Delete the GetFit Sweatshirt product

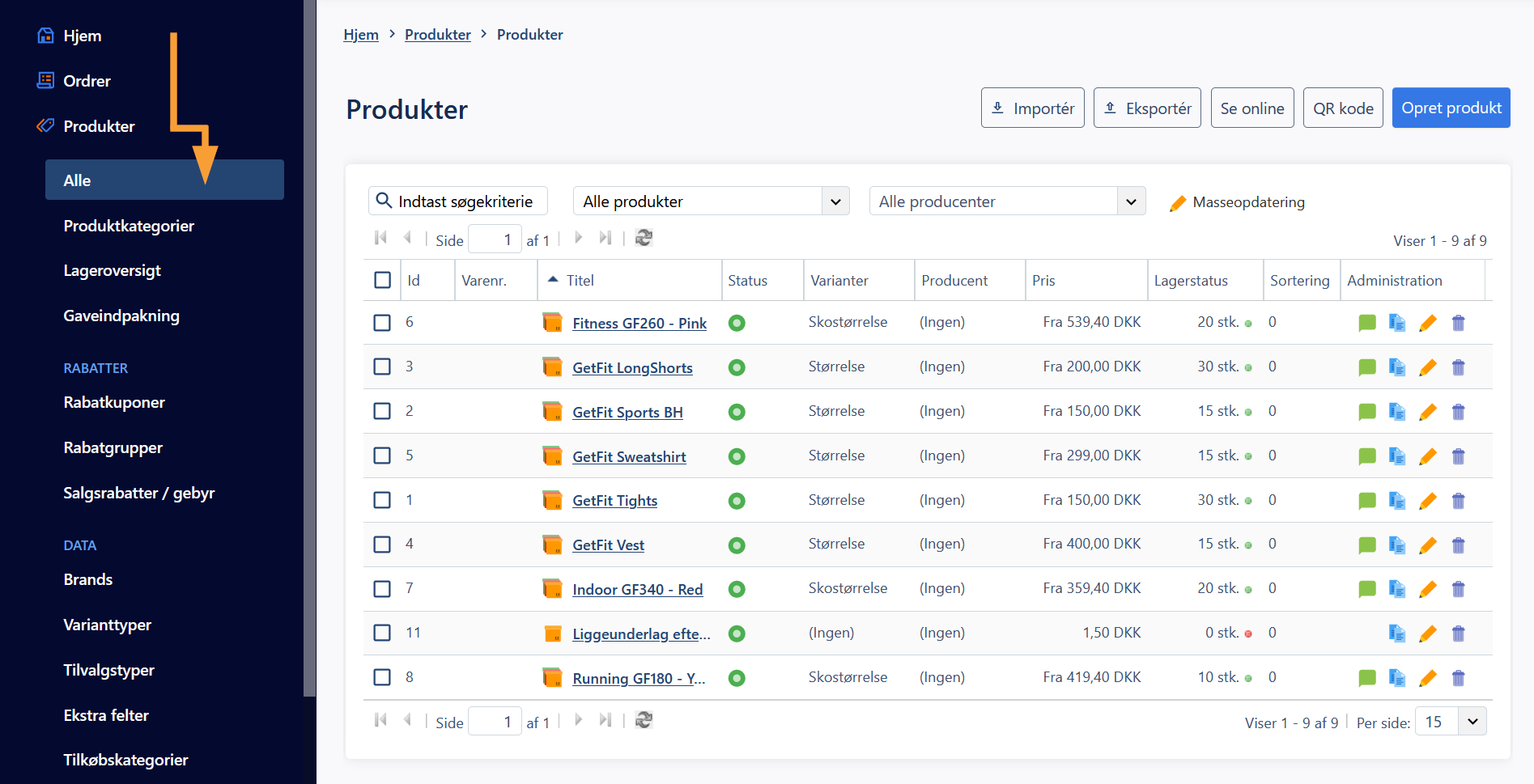(x=1459, y=456)
